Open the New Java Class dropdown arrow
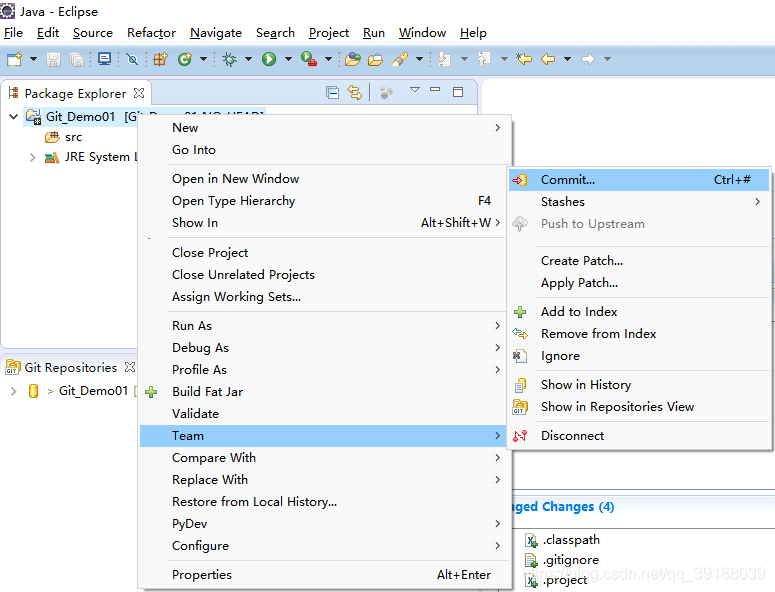Image resolution: width=775 pixels, height=592 pixels. tap(203, 59)
